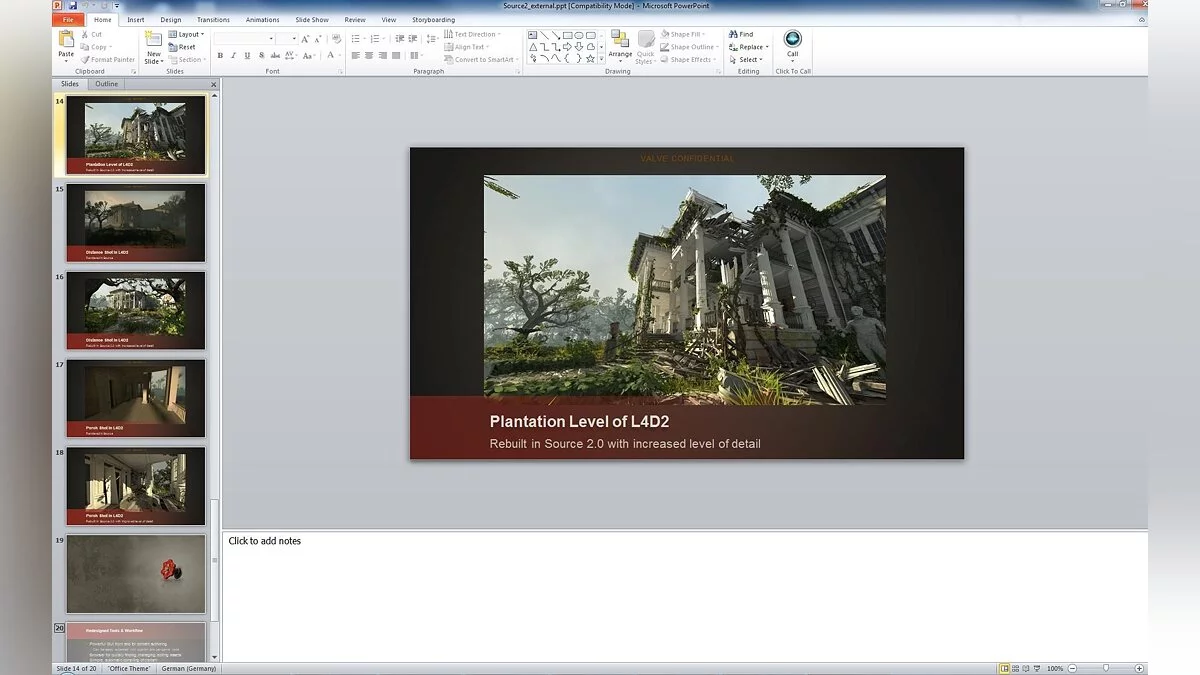This screenshot has width=1200, height=675.
Task: Switch to Slide Sorter view icon
Action: [1016, 668]
